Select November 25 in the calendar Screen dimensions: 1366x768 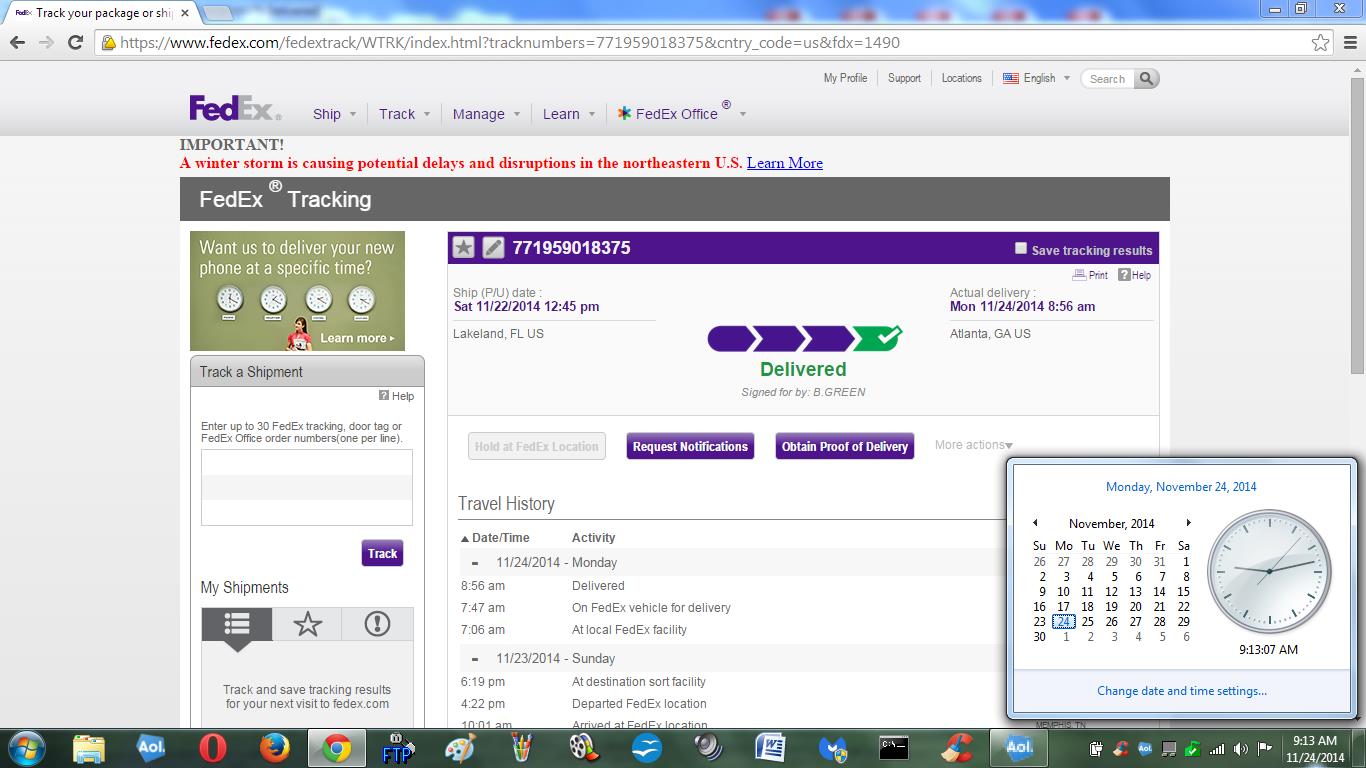[1087, 621]
